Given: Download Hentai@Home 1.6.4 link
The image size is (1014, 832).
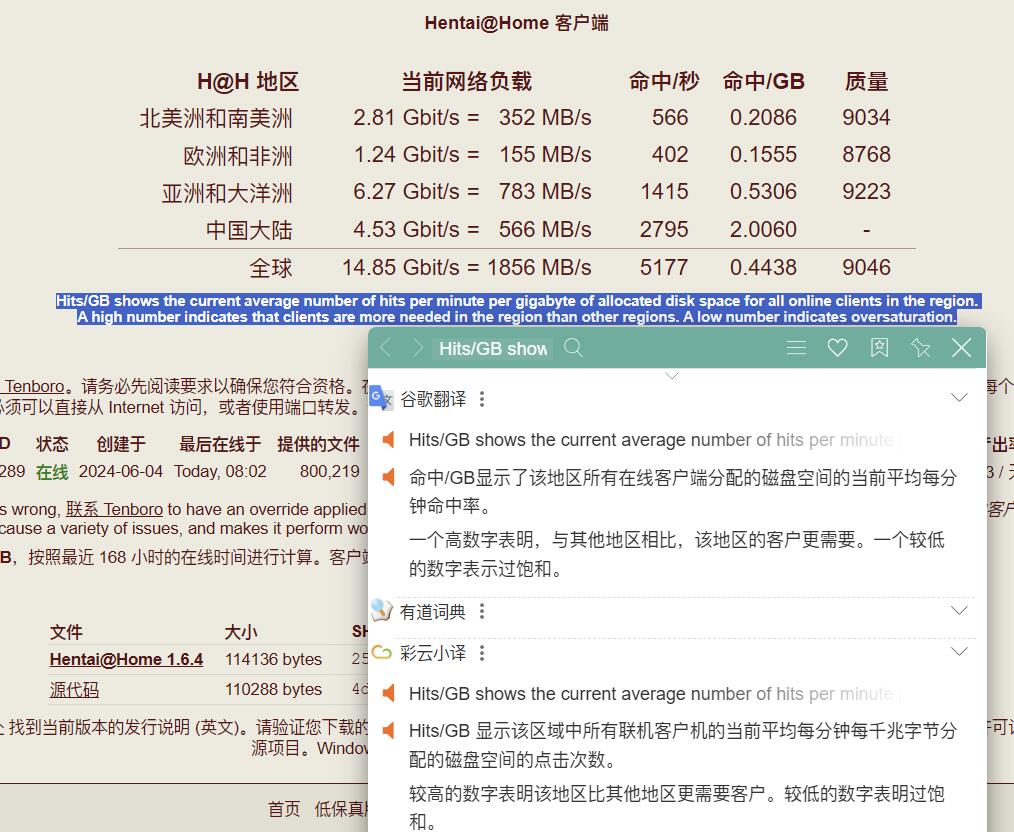Looking at the screenshot, I should [126, 659].
